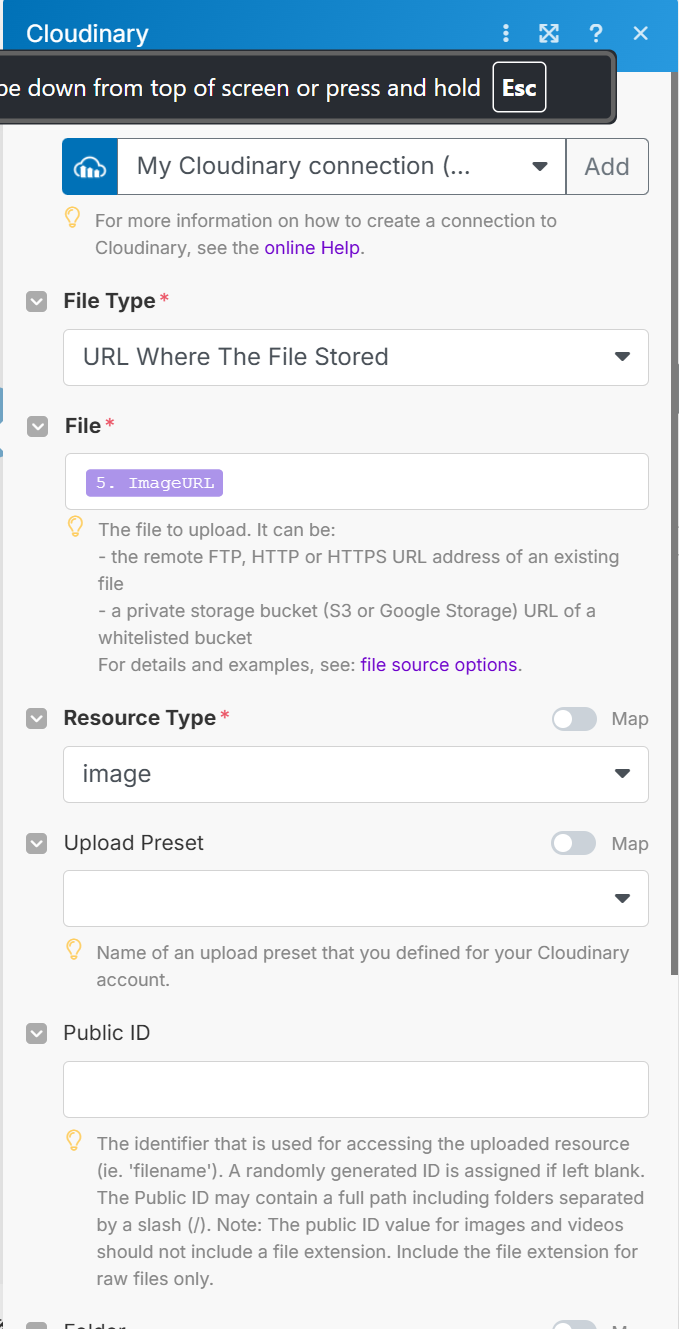Open the online Help link
679x1329 pixels.
point(312,247)
